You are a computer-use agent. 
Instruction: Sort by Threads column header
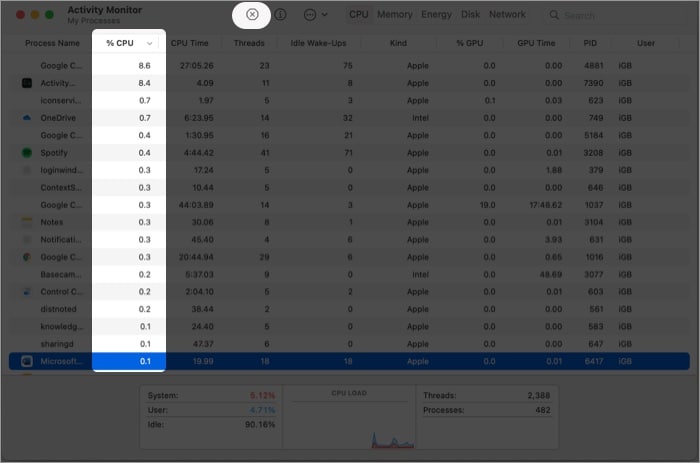click(249, 43)
